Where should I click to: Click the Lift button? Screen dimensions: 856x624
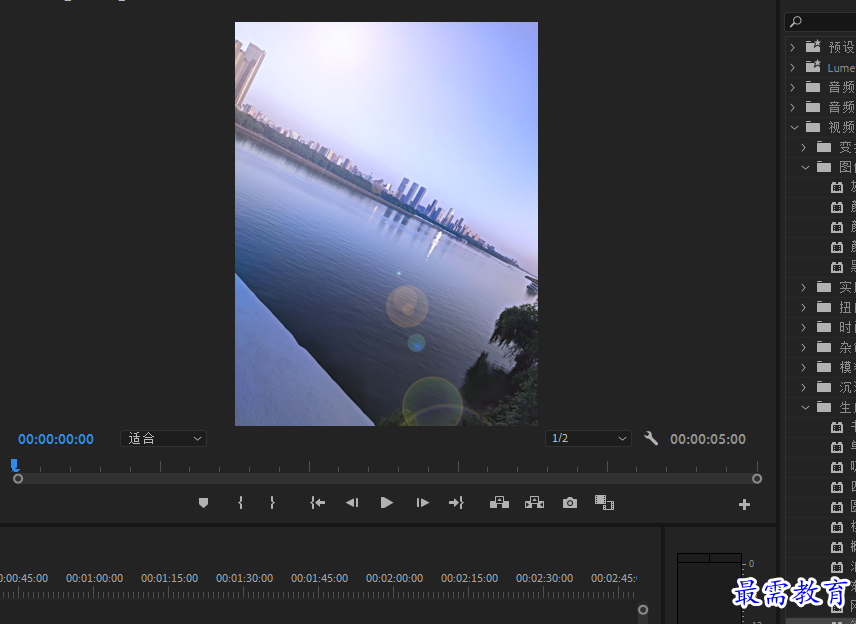click(x=499, y=503)
